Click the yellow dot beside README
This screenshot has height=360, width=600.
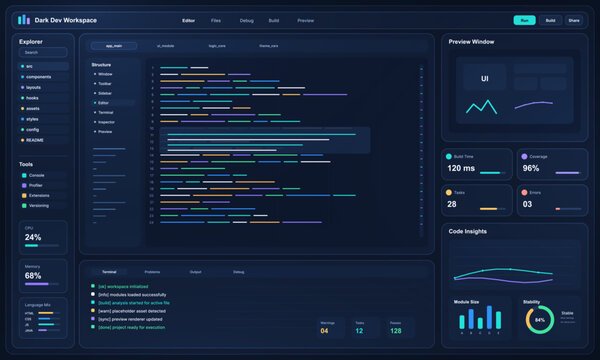(x=22, y=140)
